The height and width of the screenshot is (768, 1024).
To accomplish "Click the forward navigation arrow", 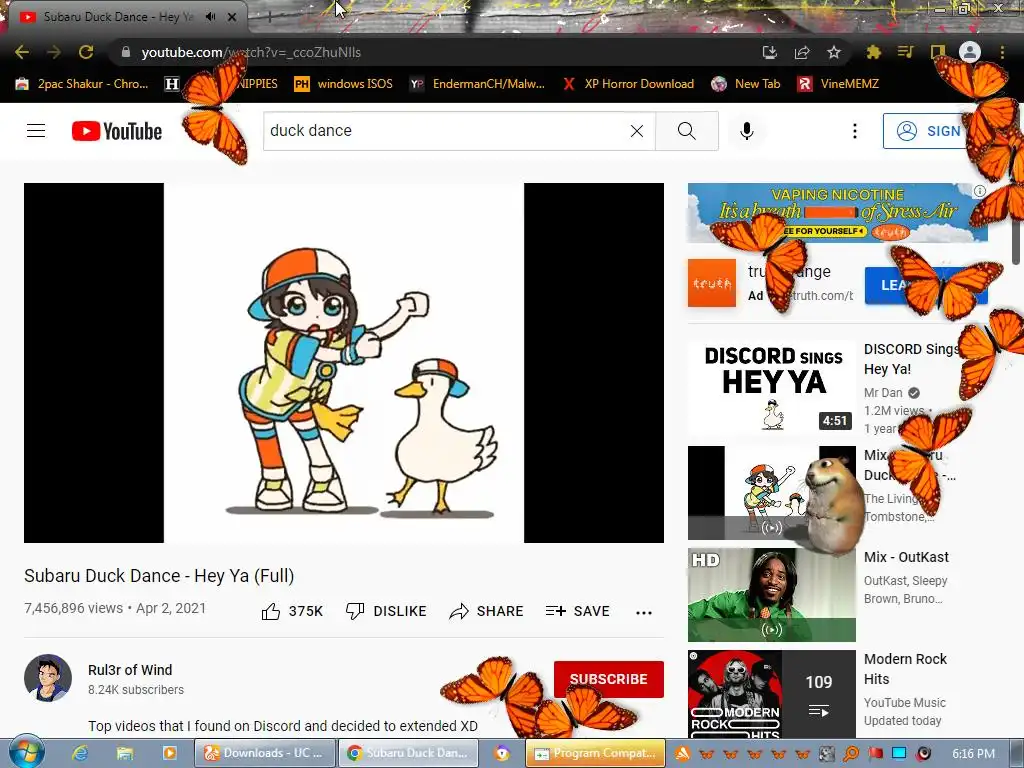I will [54, 52].
